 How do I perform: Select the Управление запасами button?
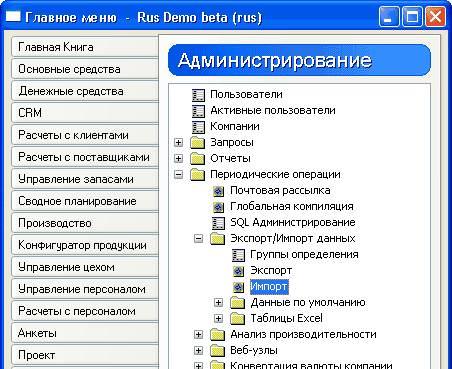point(85,179)
